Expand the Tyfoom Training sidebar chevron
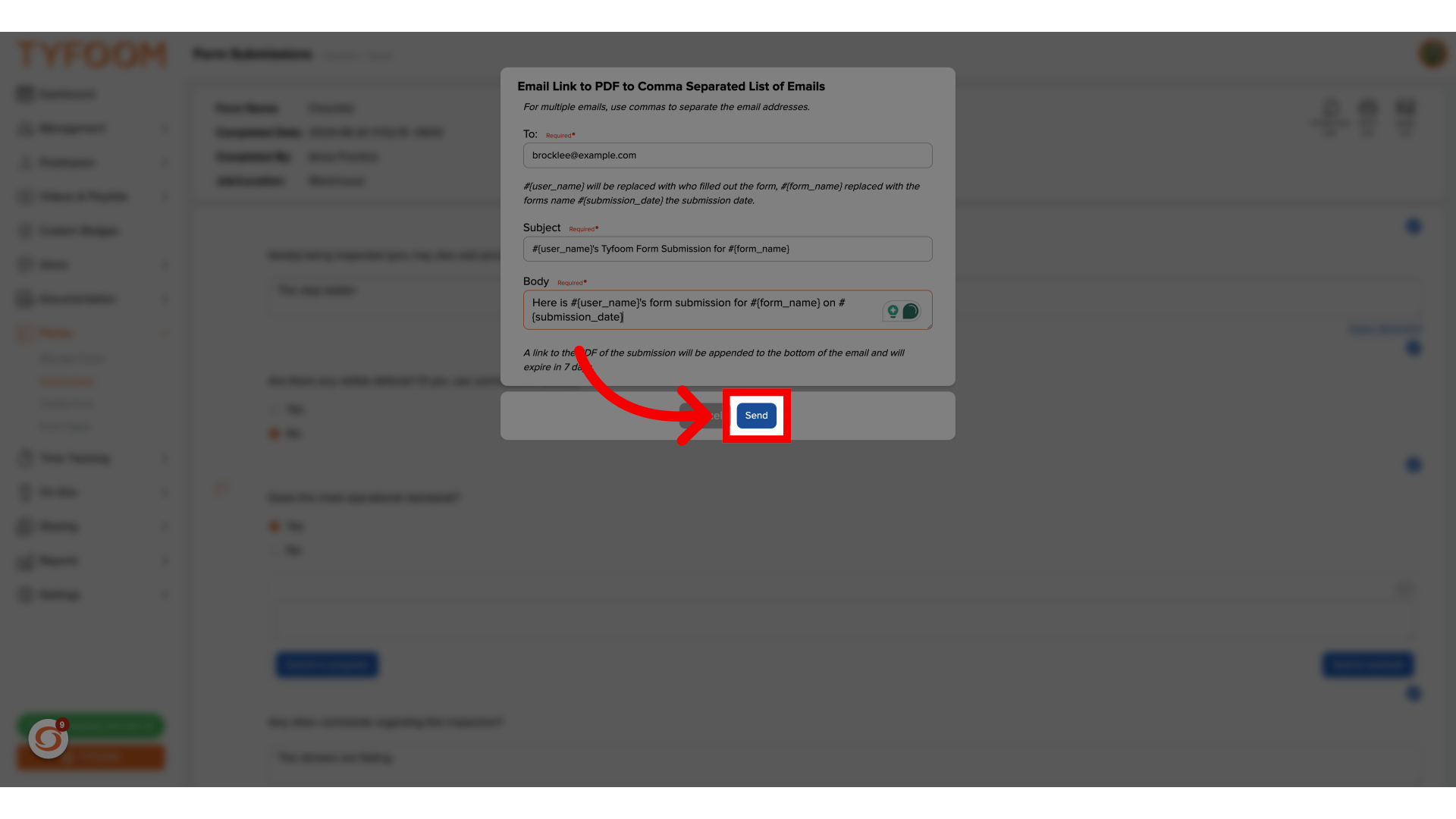Screen dimensions: 1456x819 [165, 458]
